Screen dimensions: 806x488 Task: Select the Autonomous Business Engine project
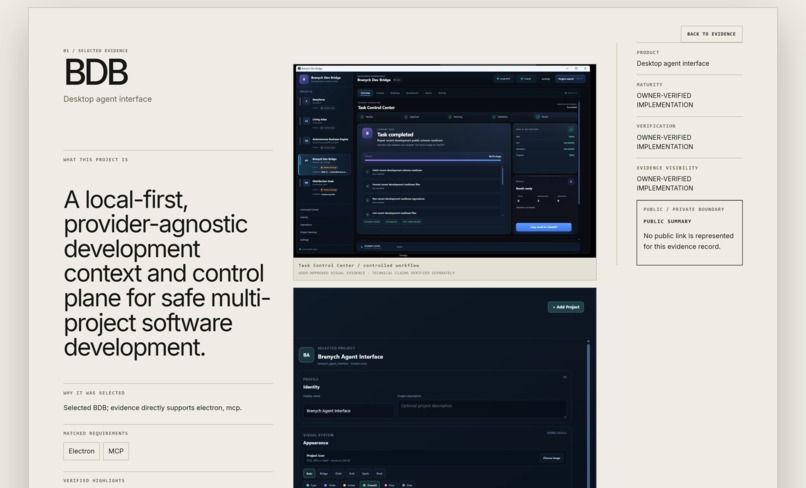pos(325,143)
